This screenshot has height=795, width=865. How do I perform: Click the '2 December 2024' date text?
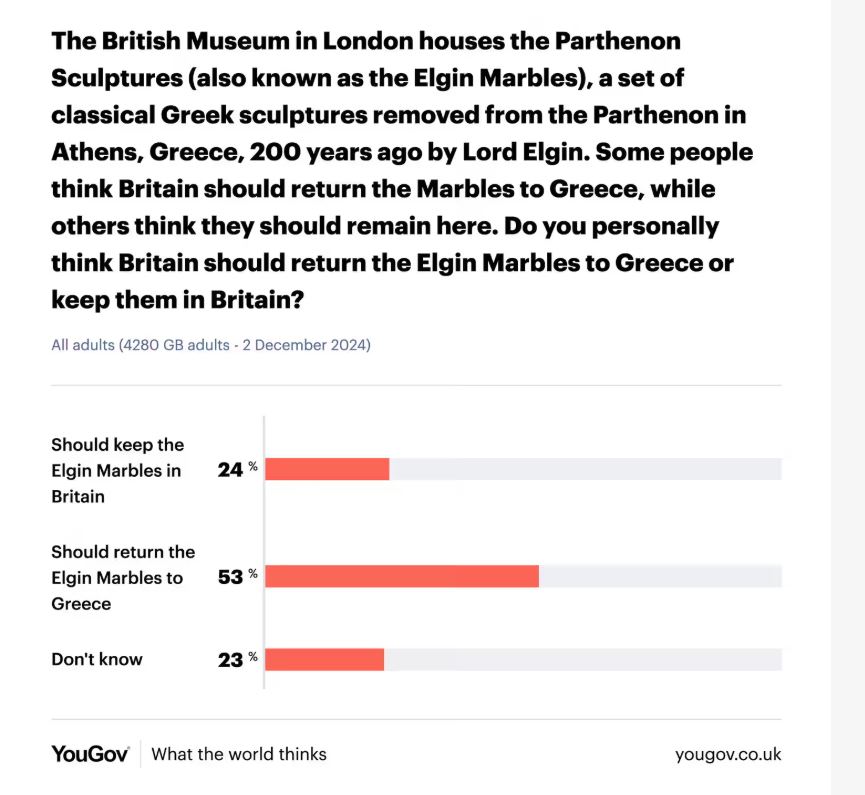[x=305, y=345]
